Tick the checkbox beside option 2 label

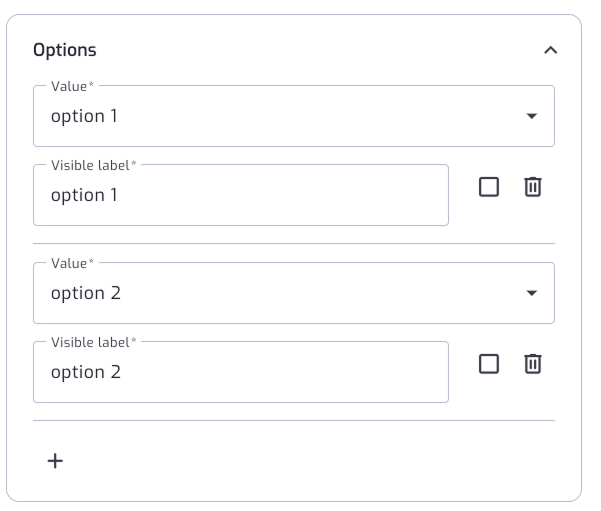click(x=489, y=364)
